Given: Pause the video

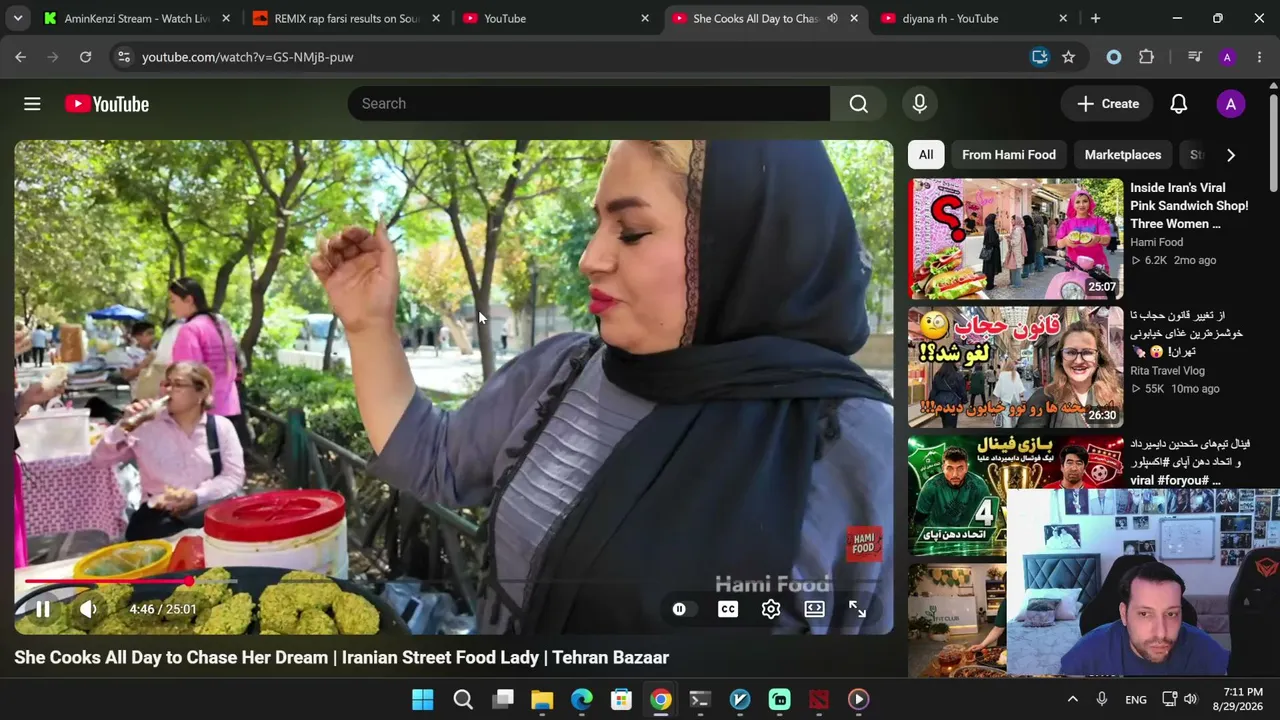Looking at the screenshot, I should click(x=43, y=609).
